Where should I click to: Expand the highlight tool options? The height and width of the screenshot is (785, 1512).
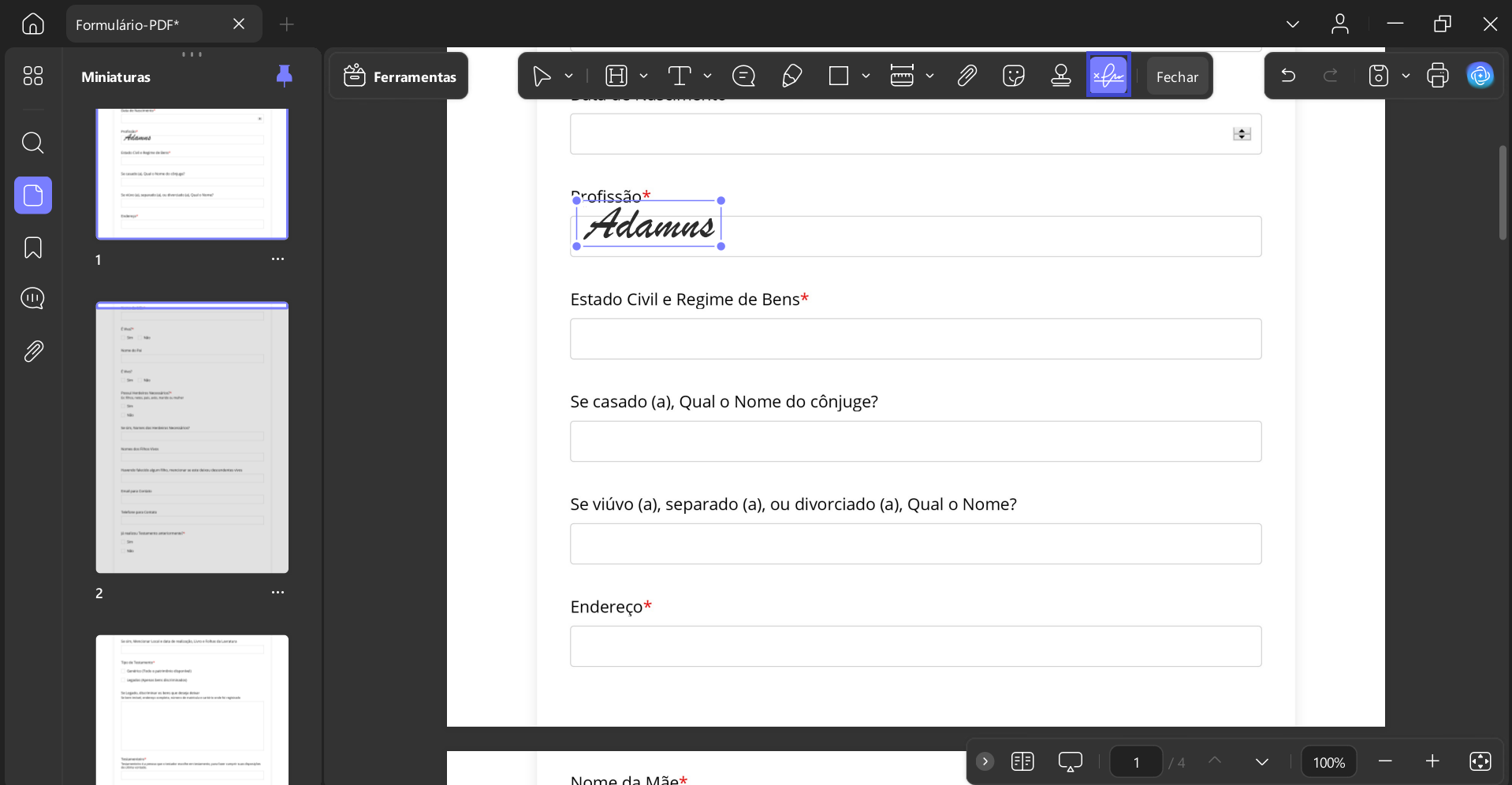tap(644, 76)
